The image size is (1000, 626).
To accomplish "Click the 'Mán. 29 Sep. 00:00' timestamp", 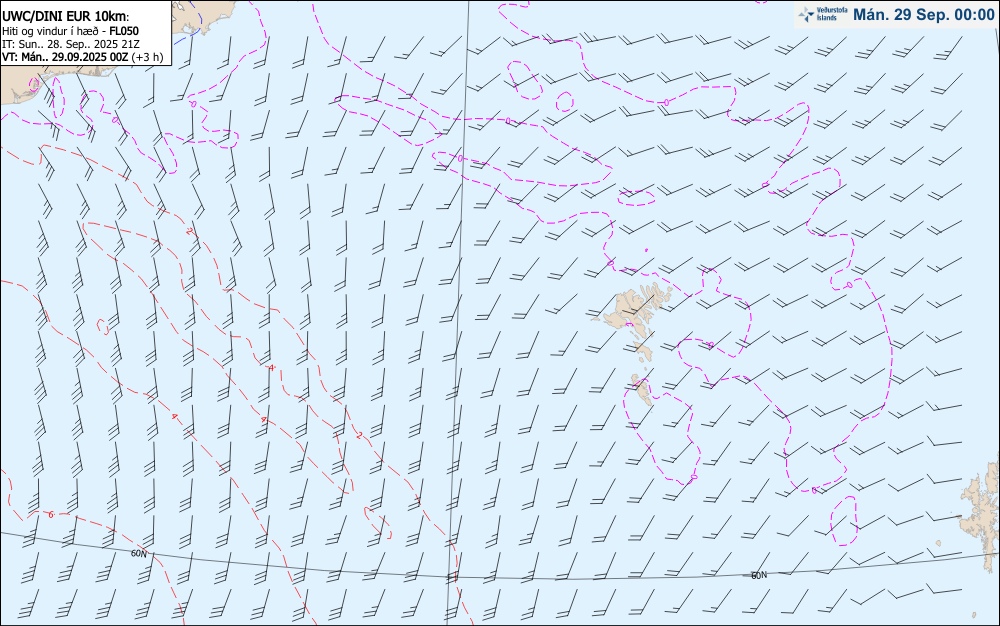I will 923,15.
